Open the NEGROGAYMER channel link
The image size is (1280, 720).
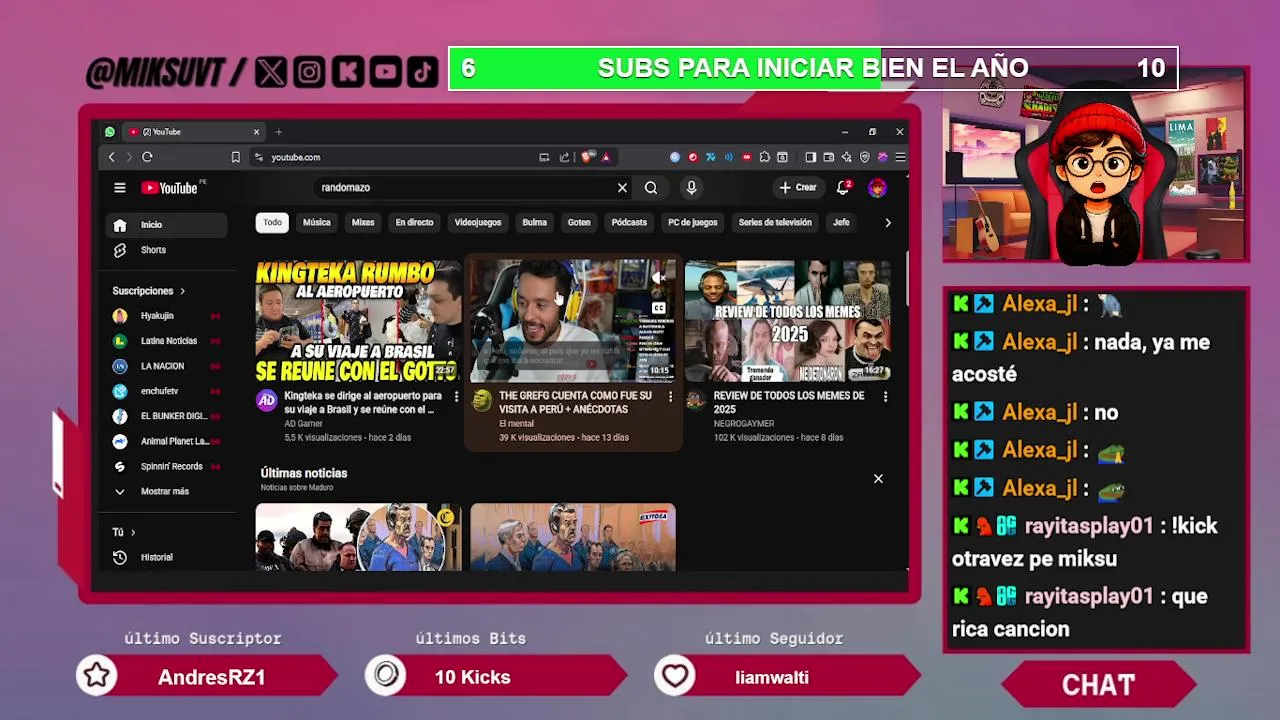[744, 424]
